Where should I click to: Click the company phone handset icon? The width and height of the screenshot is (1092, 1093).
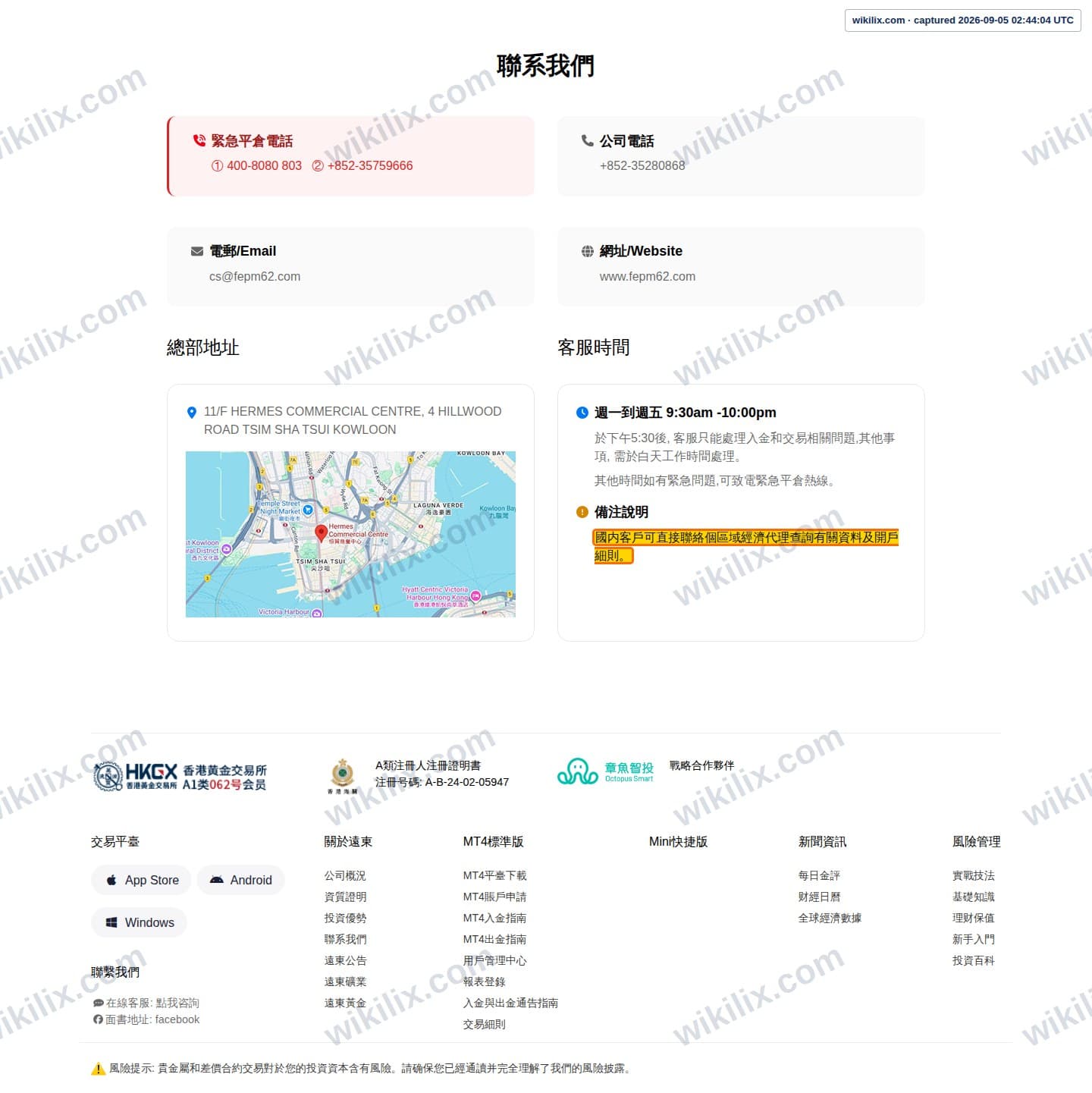588,140
